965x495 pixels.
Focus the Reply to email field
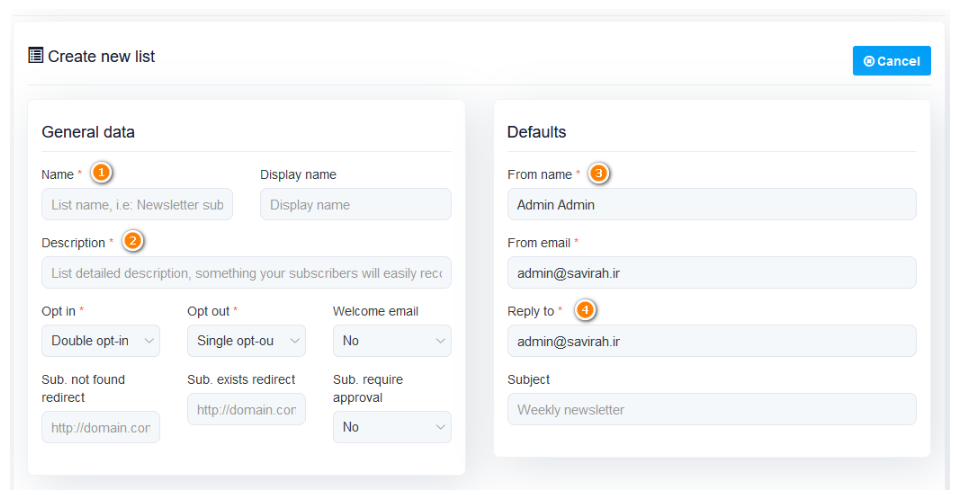[711, 341]
